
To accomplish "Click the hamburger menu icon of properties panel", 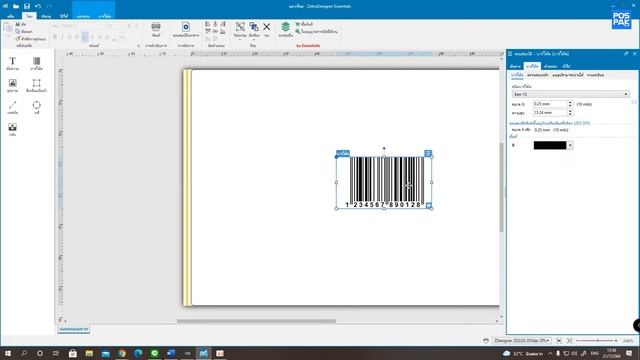I will [x=510, y=53].
